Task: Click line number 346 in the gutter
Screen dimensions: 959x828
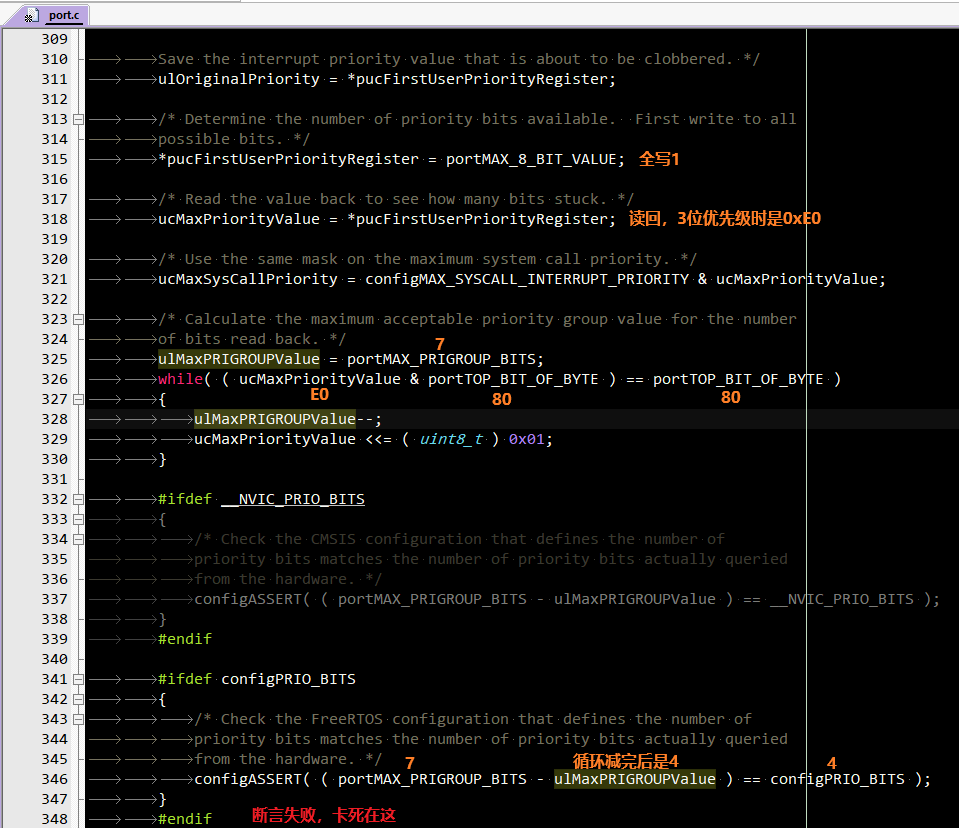Action: pos(54,779)
